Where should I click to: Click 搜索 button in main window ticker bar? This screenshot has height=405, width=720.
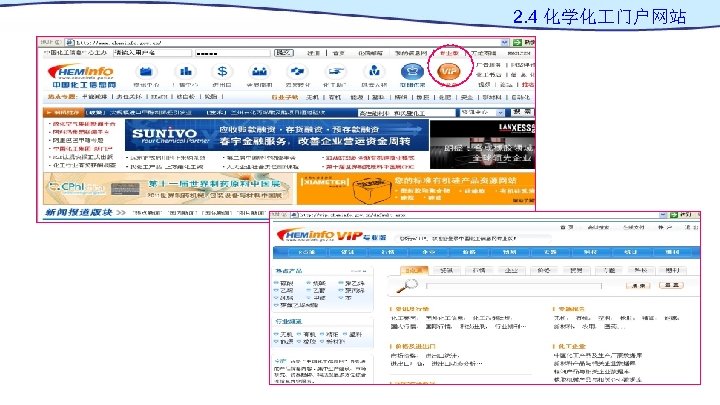522,112
